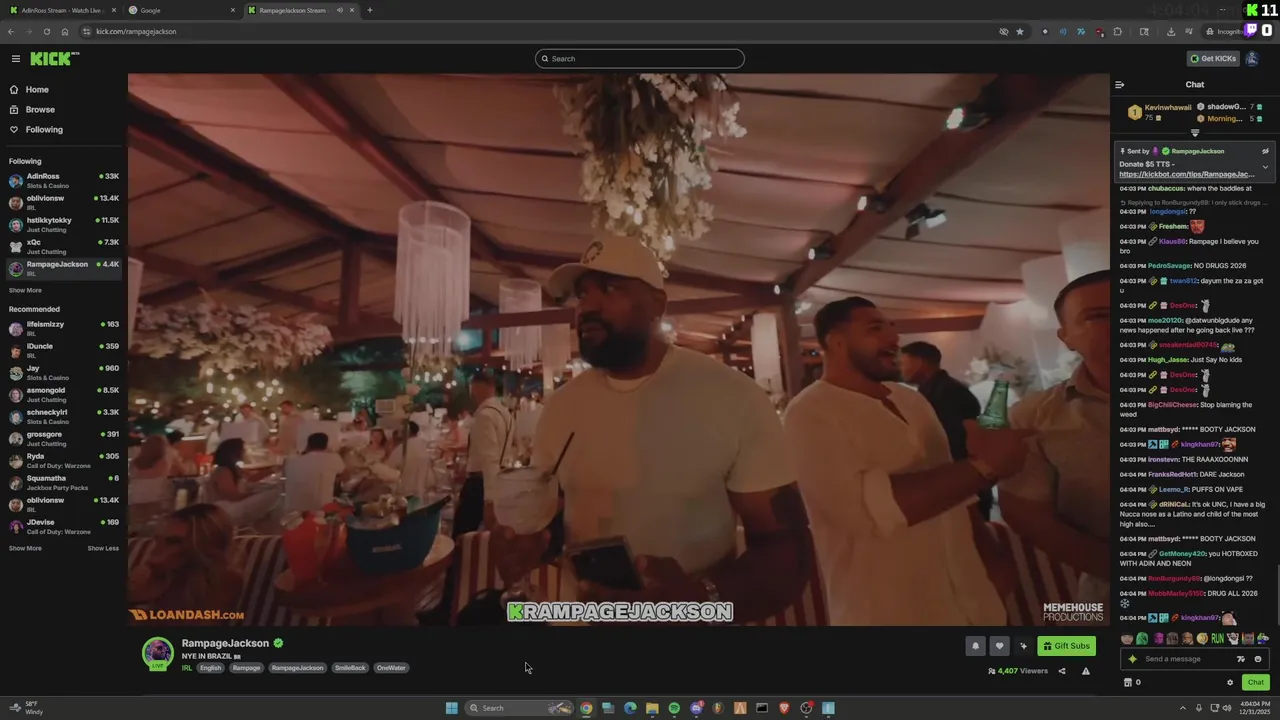Switch to the Google browser tab
1280x720 pixels.
pos(180,10)
